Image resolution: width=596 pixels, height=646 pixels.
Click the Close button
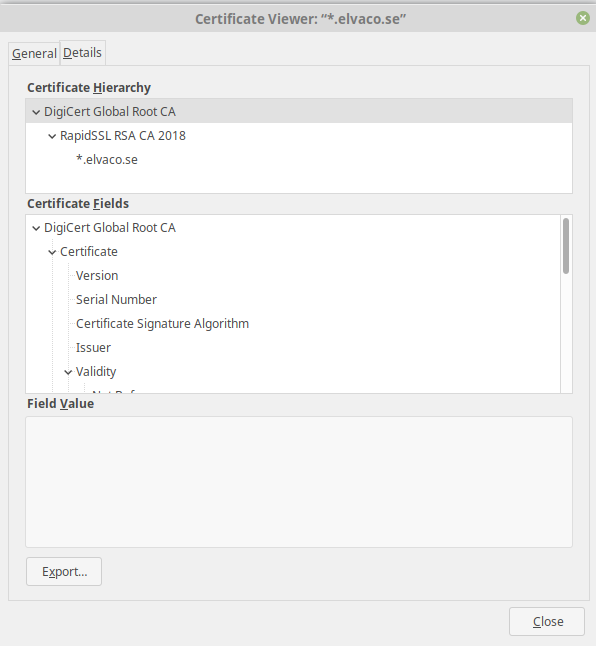[547, 621]
